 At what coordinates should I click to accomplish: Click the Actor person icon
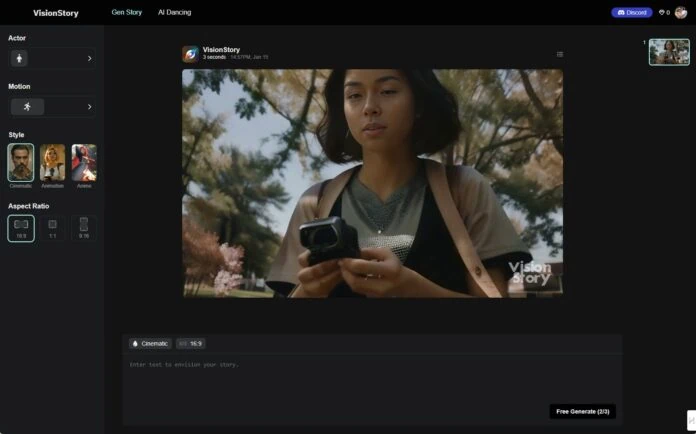(19, 58)
